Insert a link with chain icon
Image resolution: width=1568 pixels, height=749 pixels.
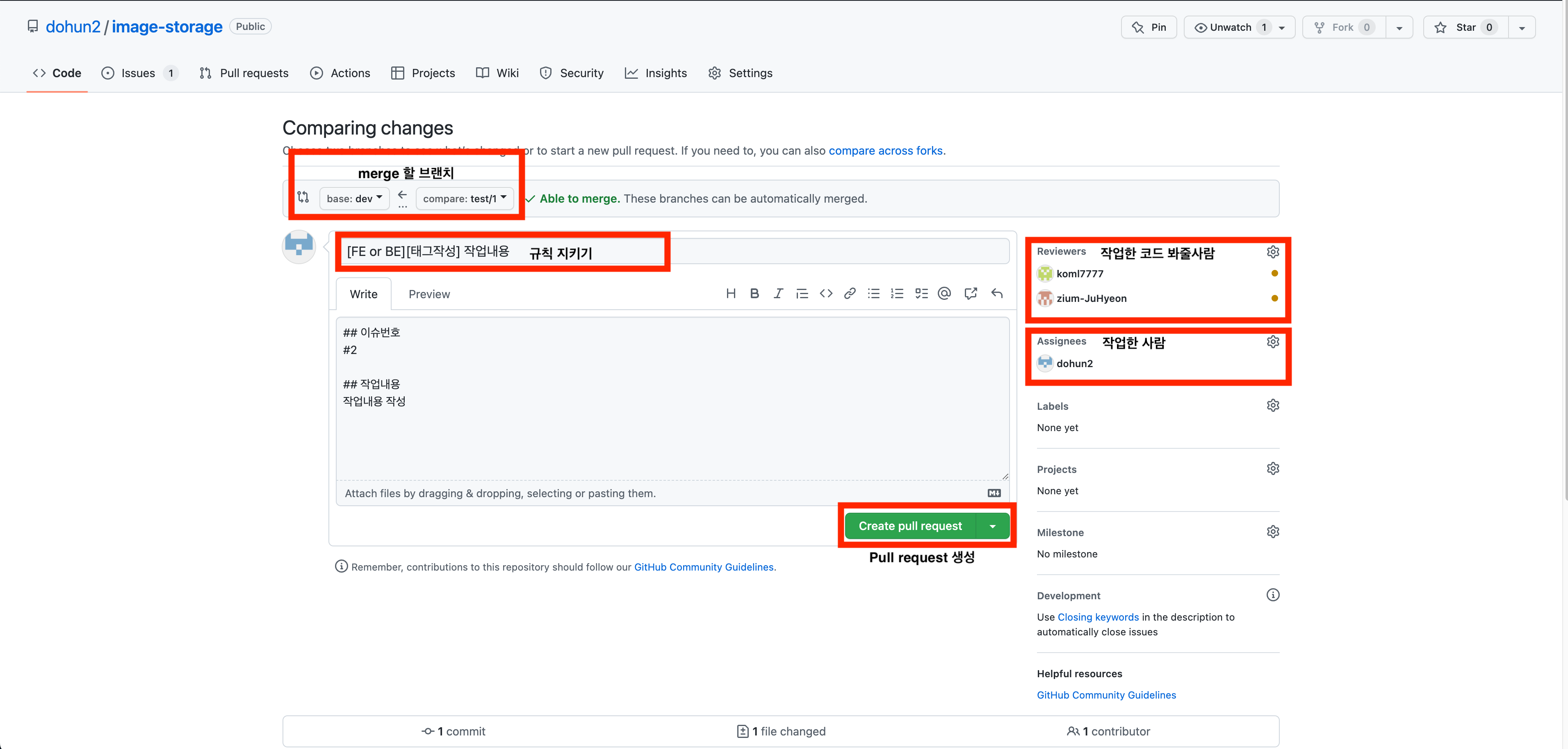click(850, 294)
